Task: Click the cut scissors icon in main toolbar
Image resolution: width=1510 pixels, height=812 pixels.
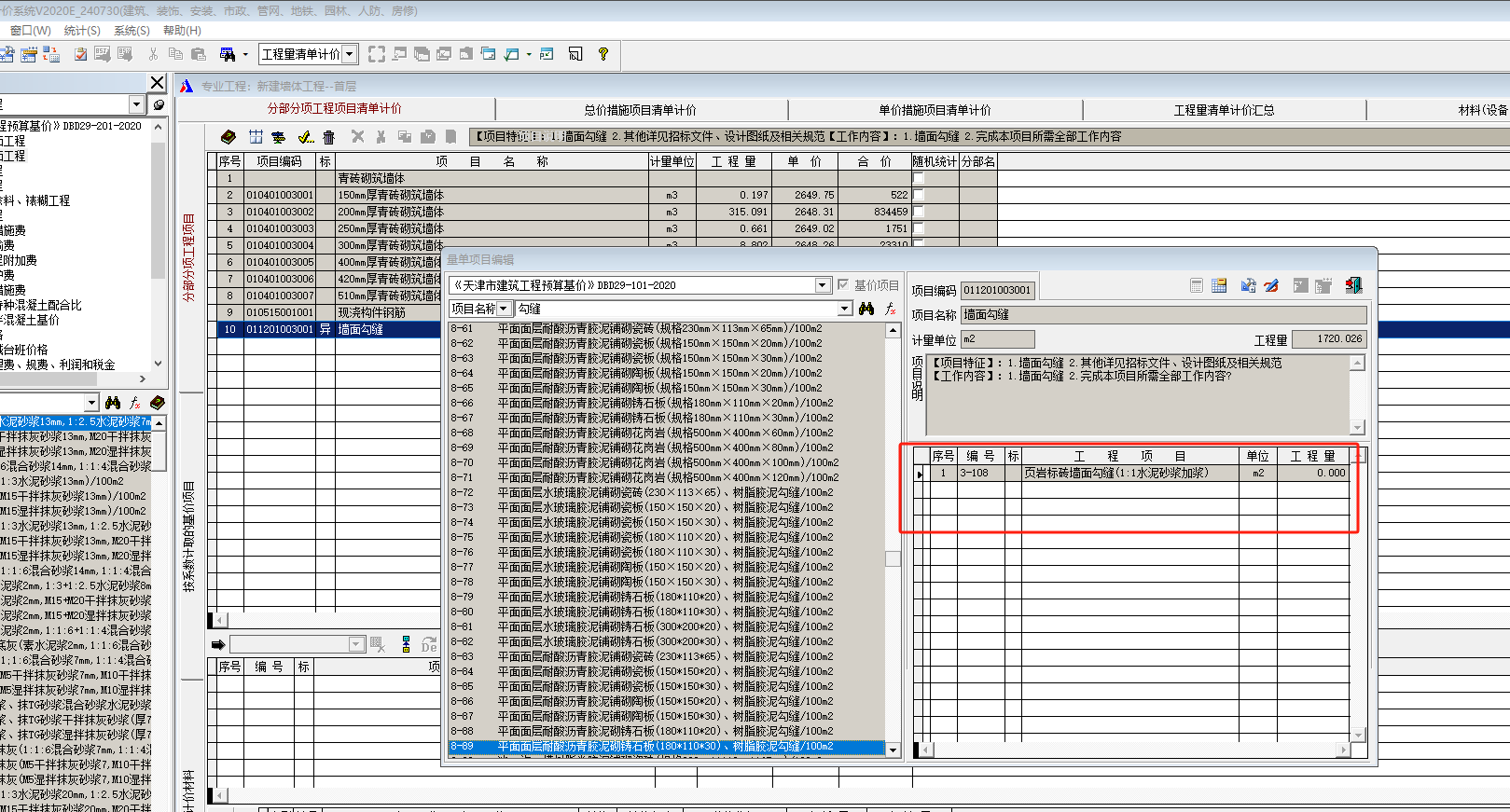Action: click(x=153, y=54)
